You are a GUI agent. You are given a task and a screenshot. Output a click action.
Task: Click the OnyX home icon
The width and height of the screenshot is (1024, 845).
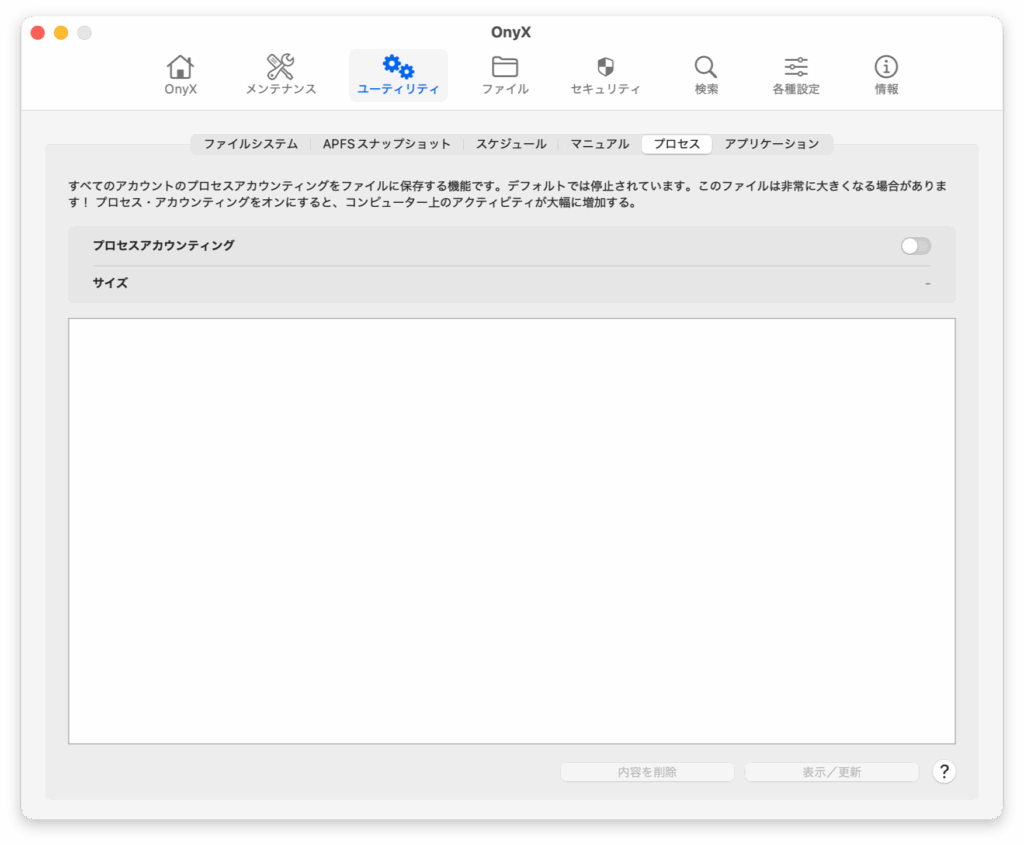pyautogui.click(x=180, y=68)
